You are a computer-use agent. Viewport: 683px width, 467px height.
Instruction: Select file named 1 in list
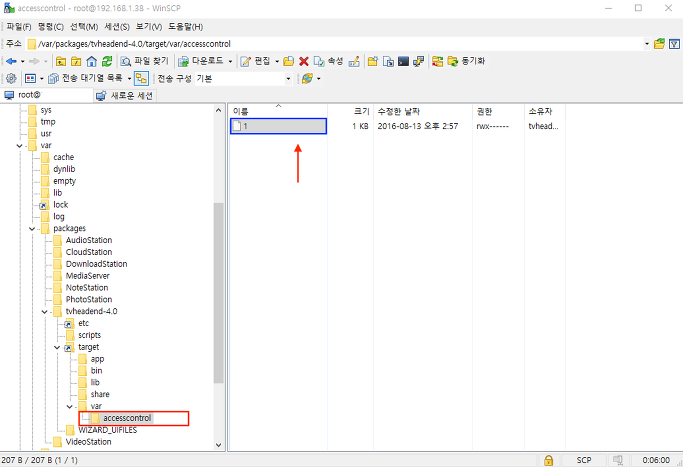coord(278,126)
